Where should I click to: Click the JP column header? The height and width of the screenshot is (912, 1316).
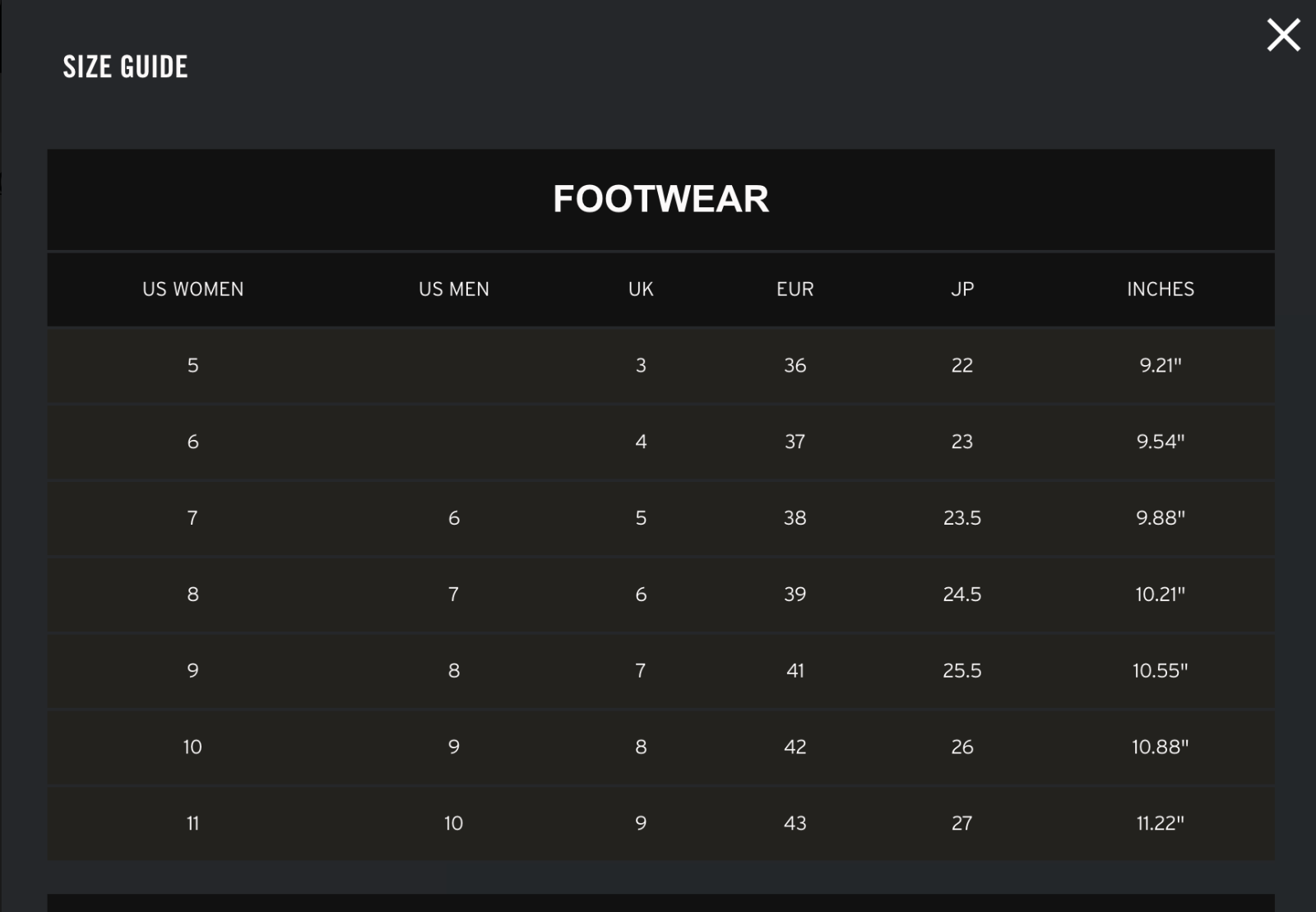tap(962, 289)
